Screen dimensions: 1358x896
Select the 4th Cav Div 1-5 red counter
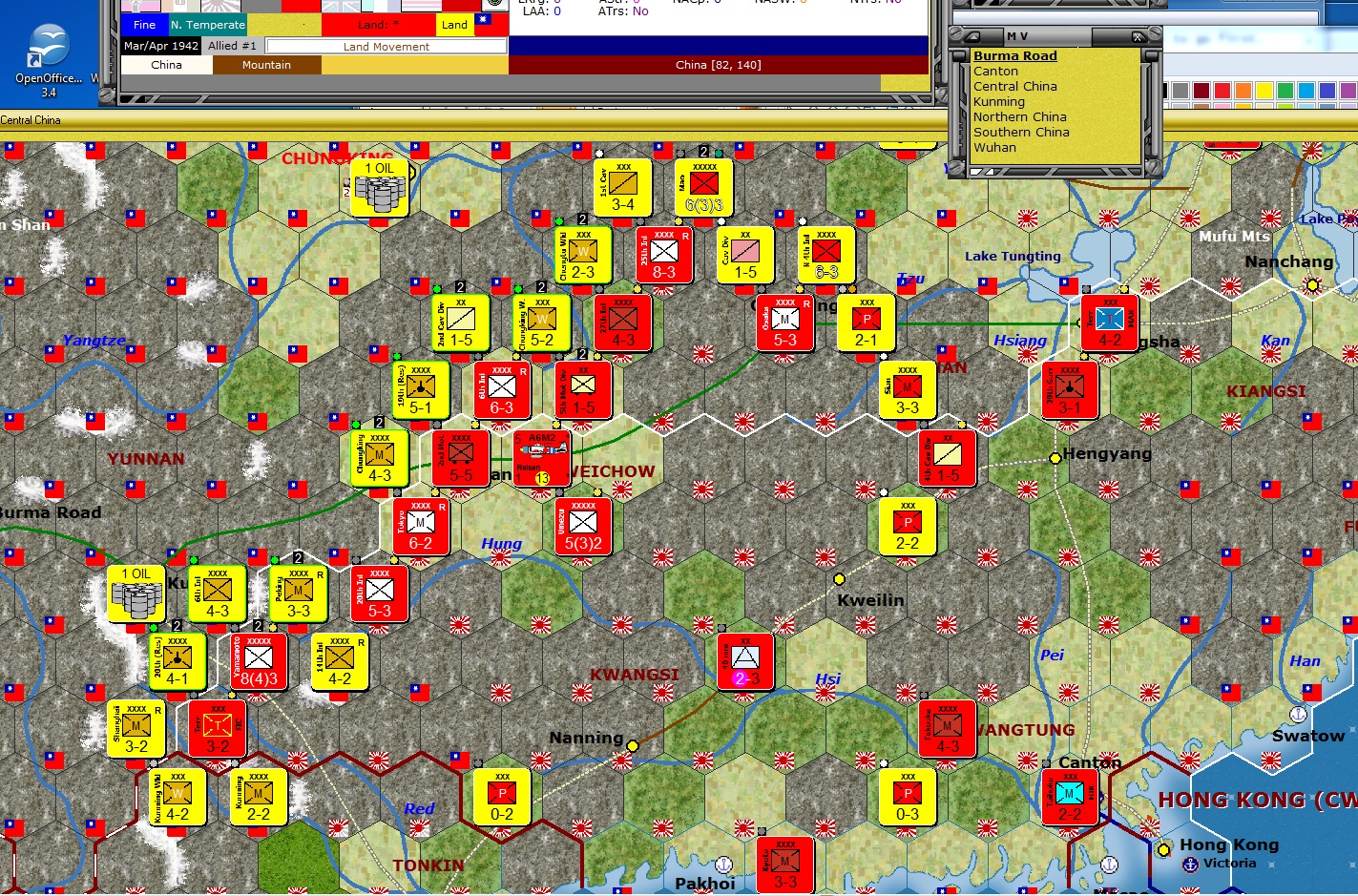[x=948, y=458]
